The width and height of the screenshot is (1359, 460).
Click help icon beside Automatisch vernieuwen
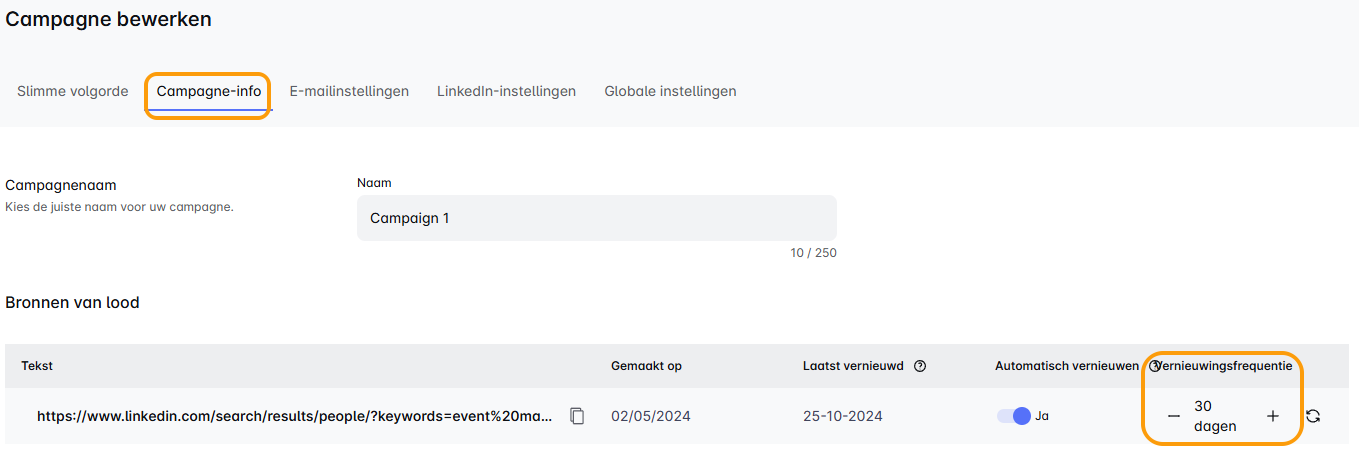point(1153,366)
